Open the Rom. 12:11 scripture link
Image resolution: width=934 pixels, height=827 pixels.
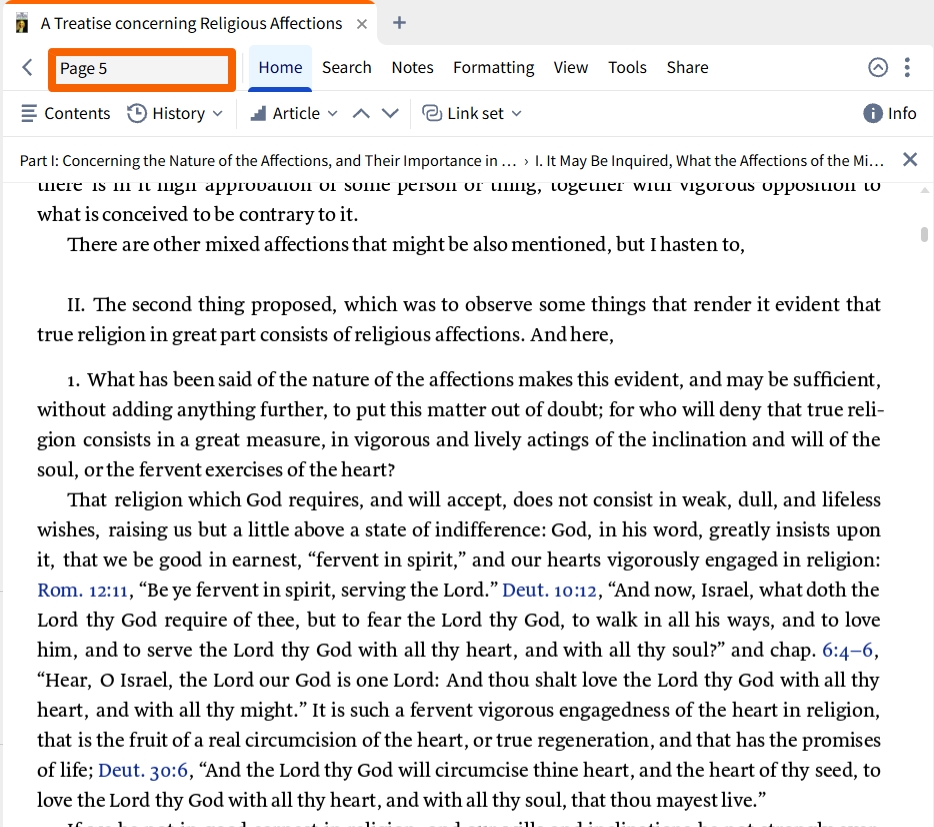[83, 590]
